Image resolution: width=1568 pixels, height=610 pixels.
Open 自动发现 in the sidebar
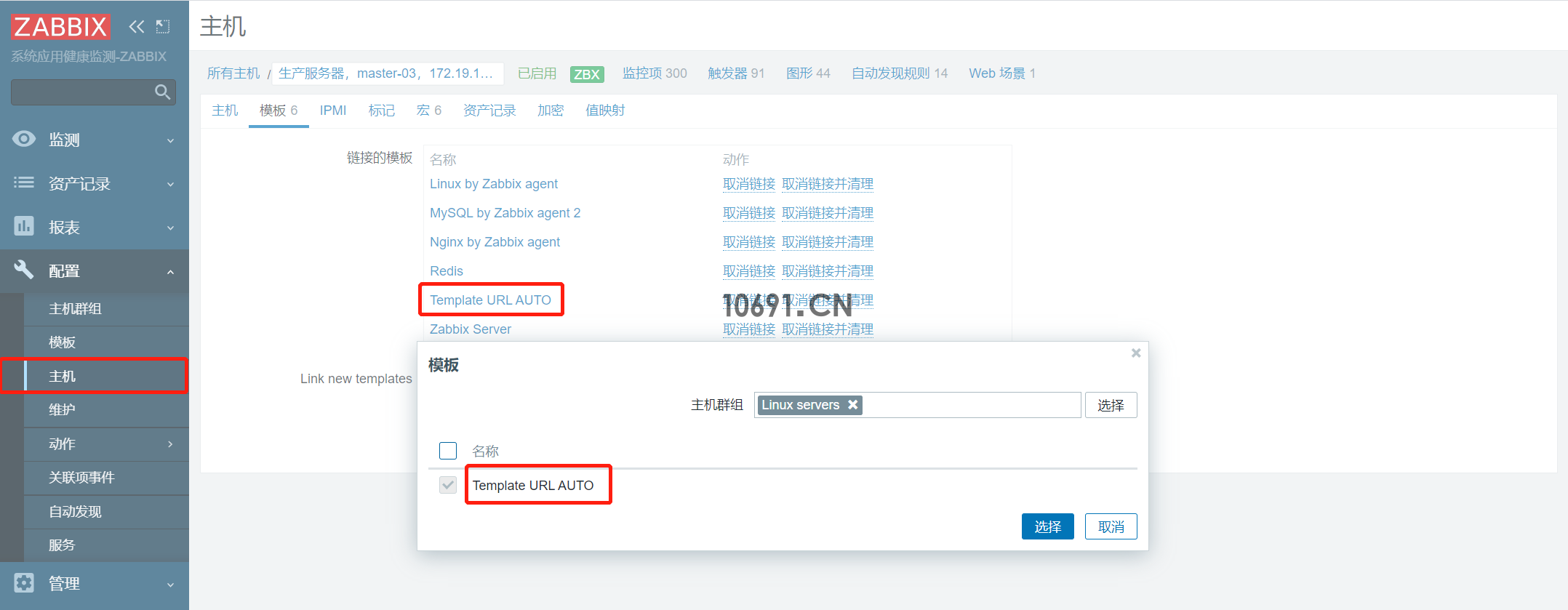tap(106, 512)
